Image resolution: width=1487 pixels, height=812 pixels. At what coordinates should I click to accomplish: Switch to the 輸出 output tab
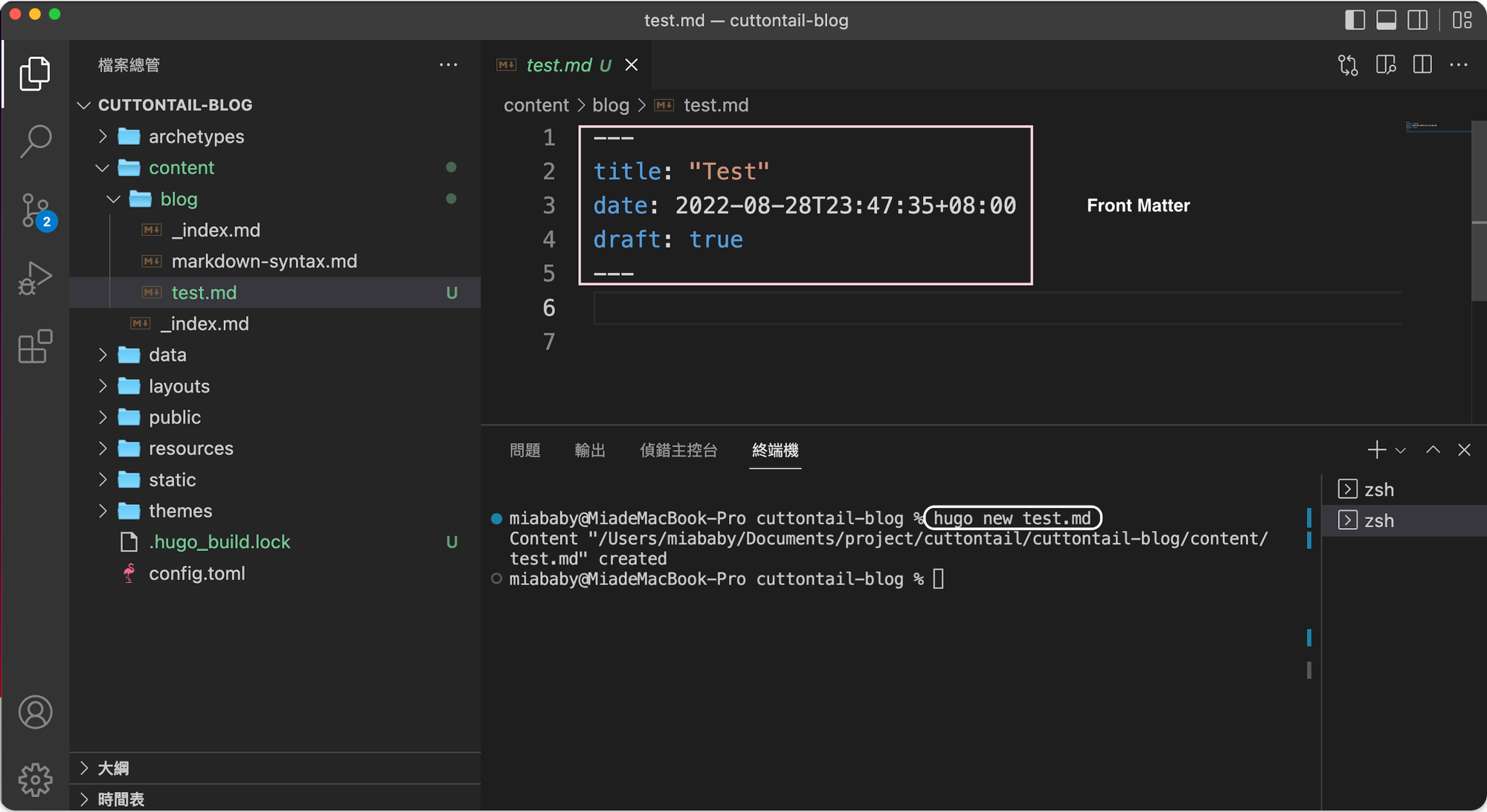590,451
